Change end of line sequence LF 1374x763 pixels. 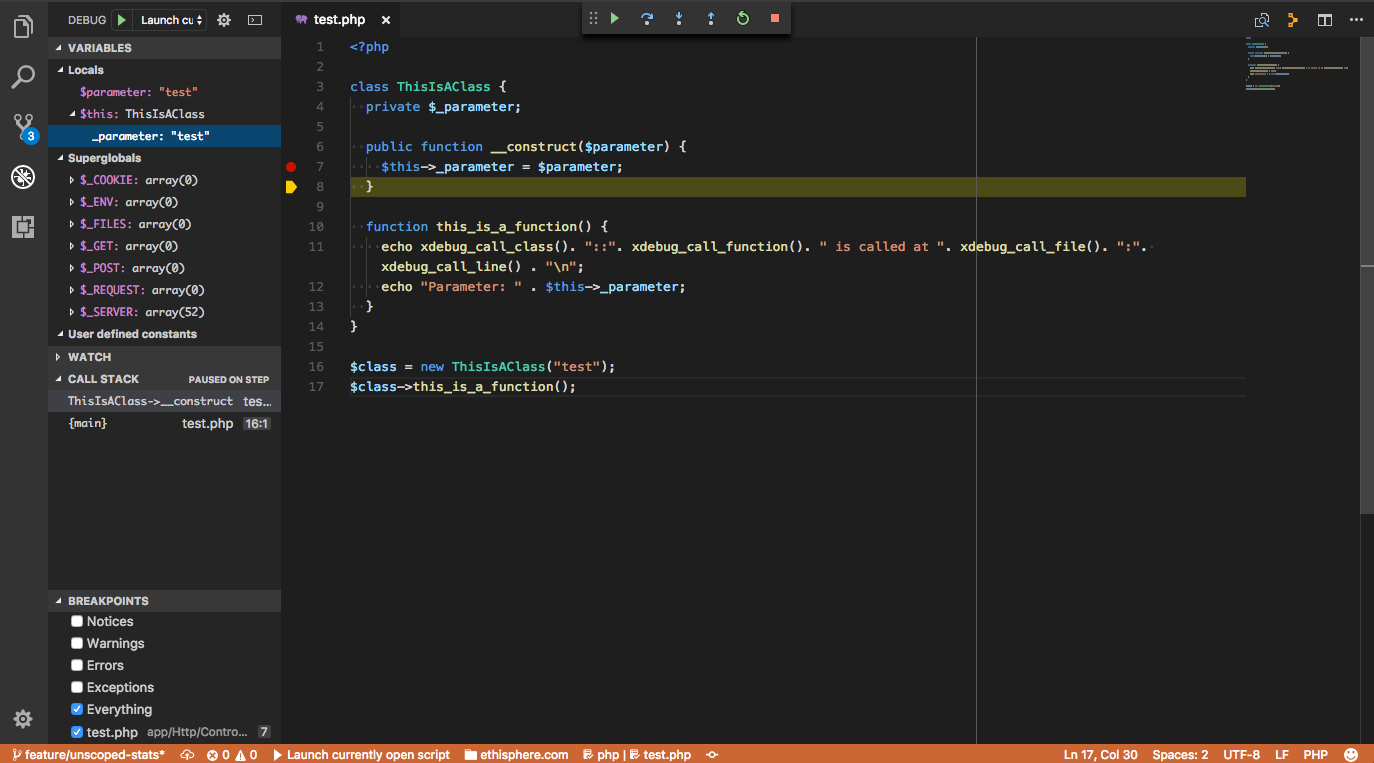click(x=1282, y=755)
